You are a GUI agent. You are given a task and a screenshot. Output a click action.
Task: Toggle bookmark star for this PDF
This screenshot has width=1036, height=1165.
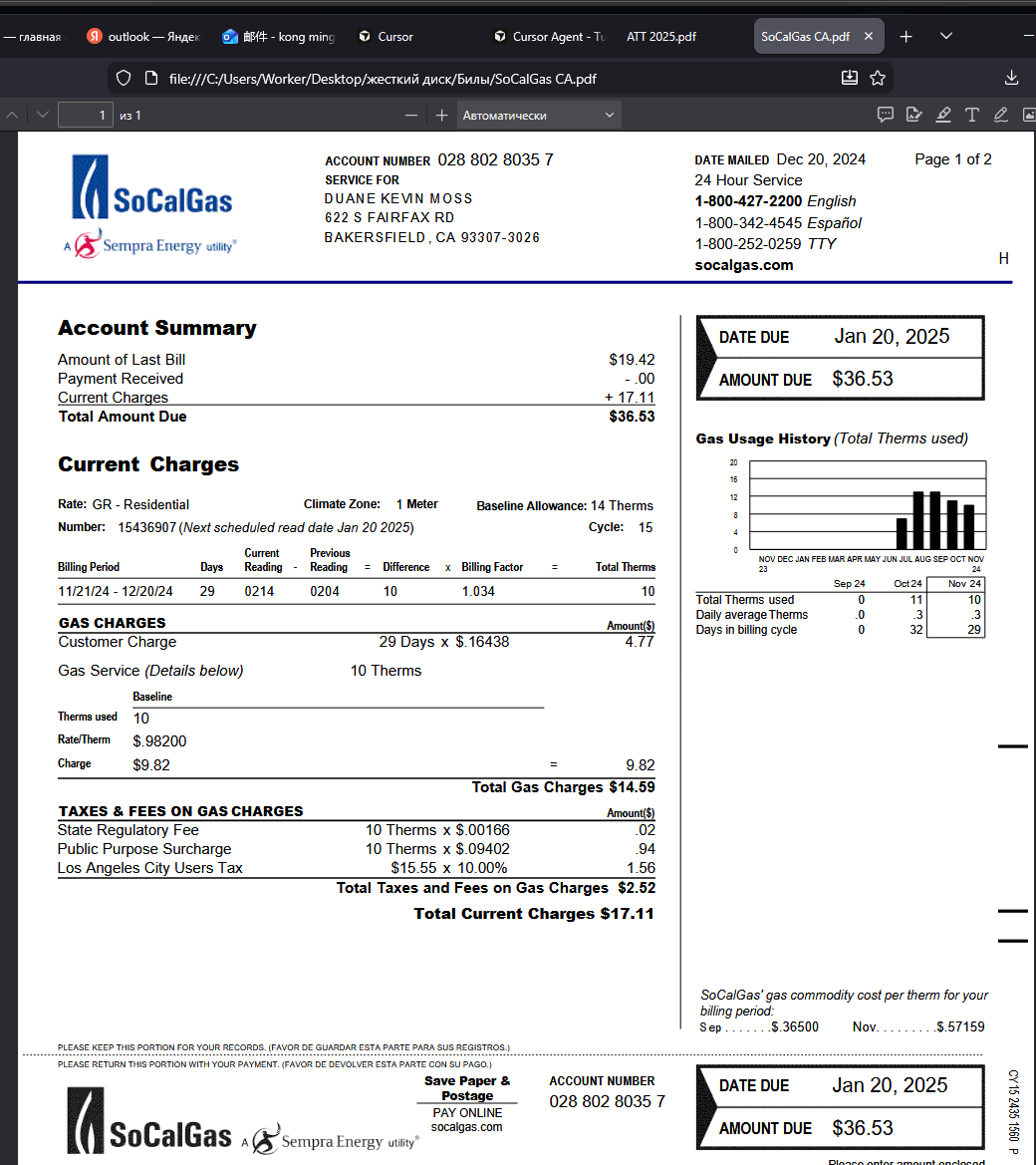pos(877,78)
